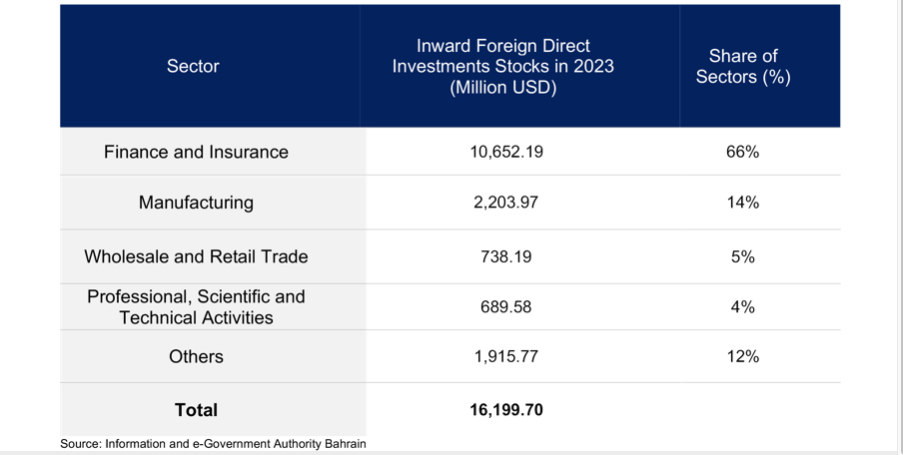Click the Source: Information and e-Government Authority text
The image size is (903, 455).
211,442
